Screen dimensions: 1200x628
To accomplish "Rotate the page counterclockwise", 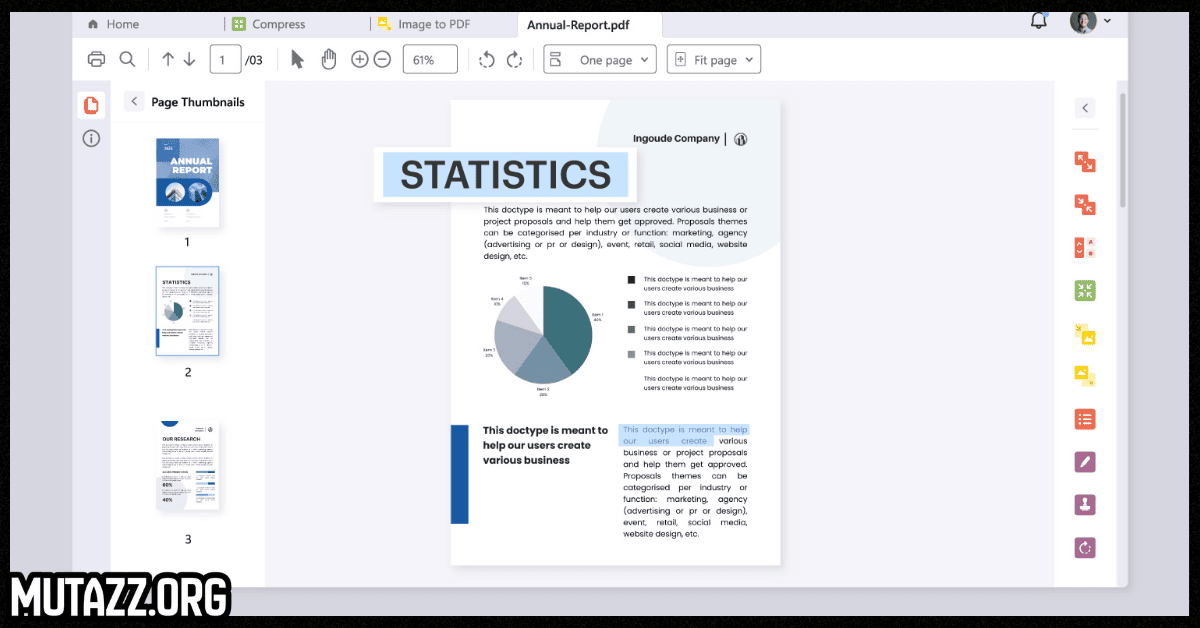I will click(487, 60).
